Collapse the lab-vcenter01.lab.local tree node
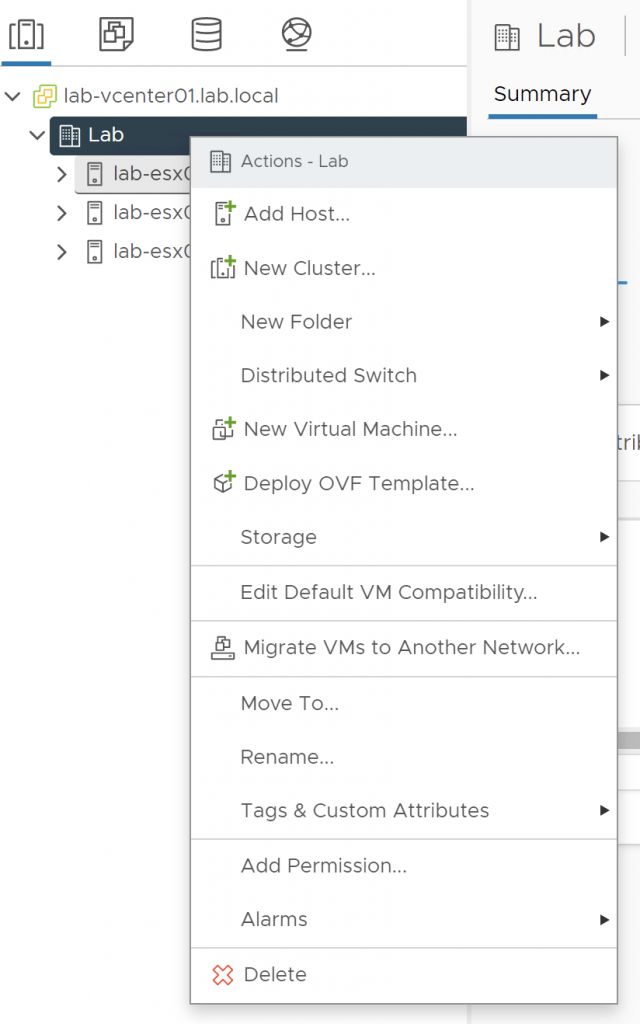This screenshot has width=640, height=1024. (12, 97)
